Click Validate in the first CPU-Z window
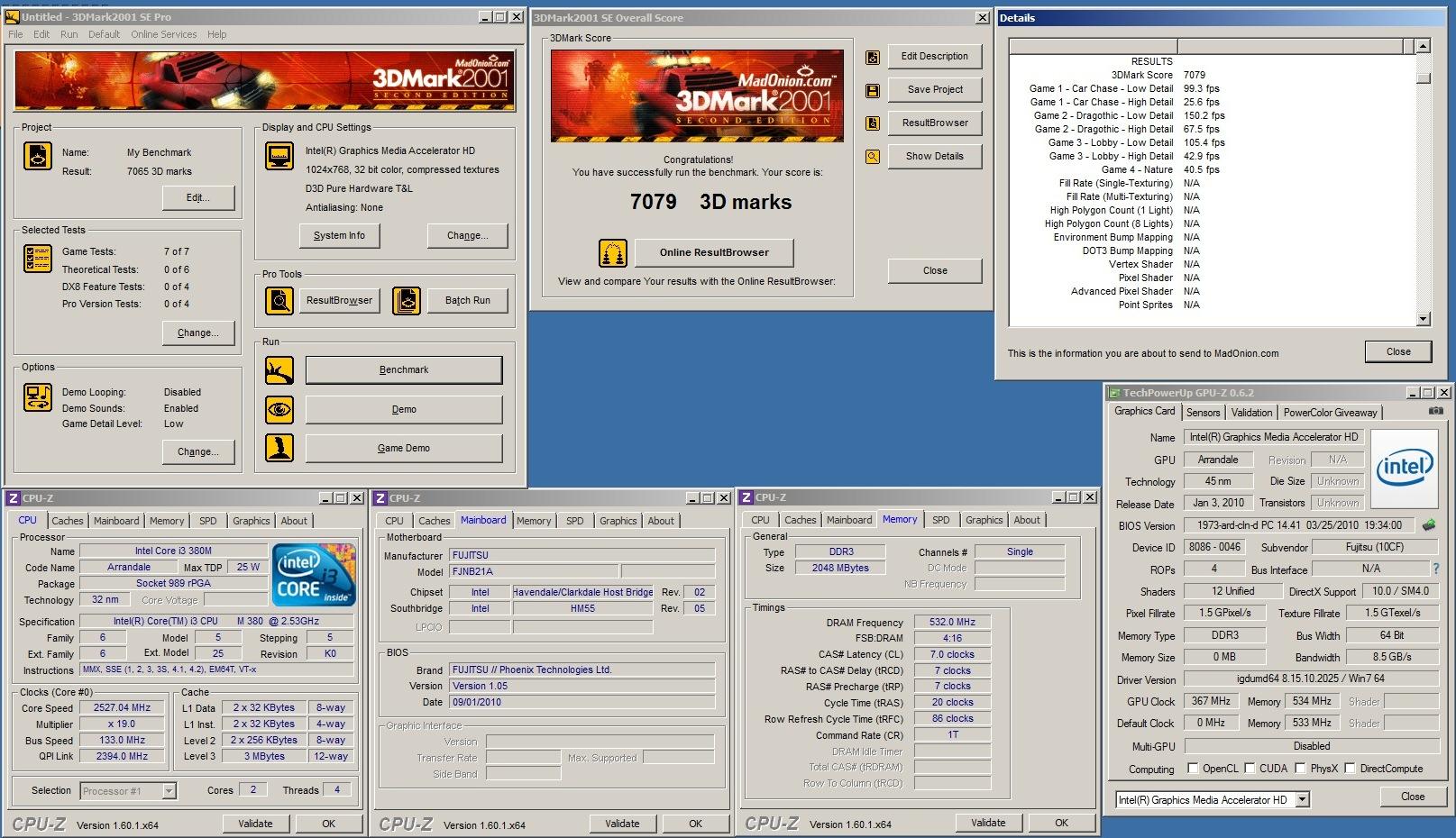 (x=255, y=824)
